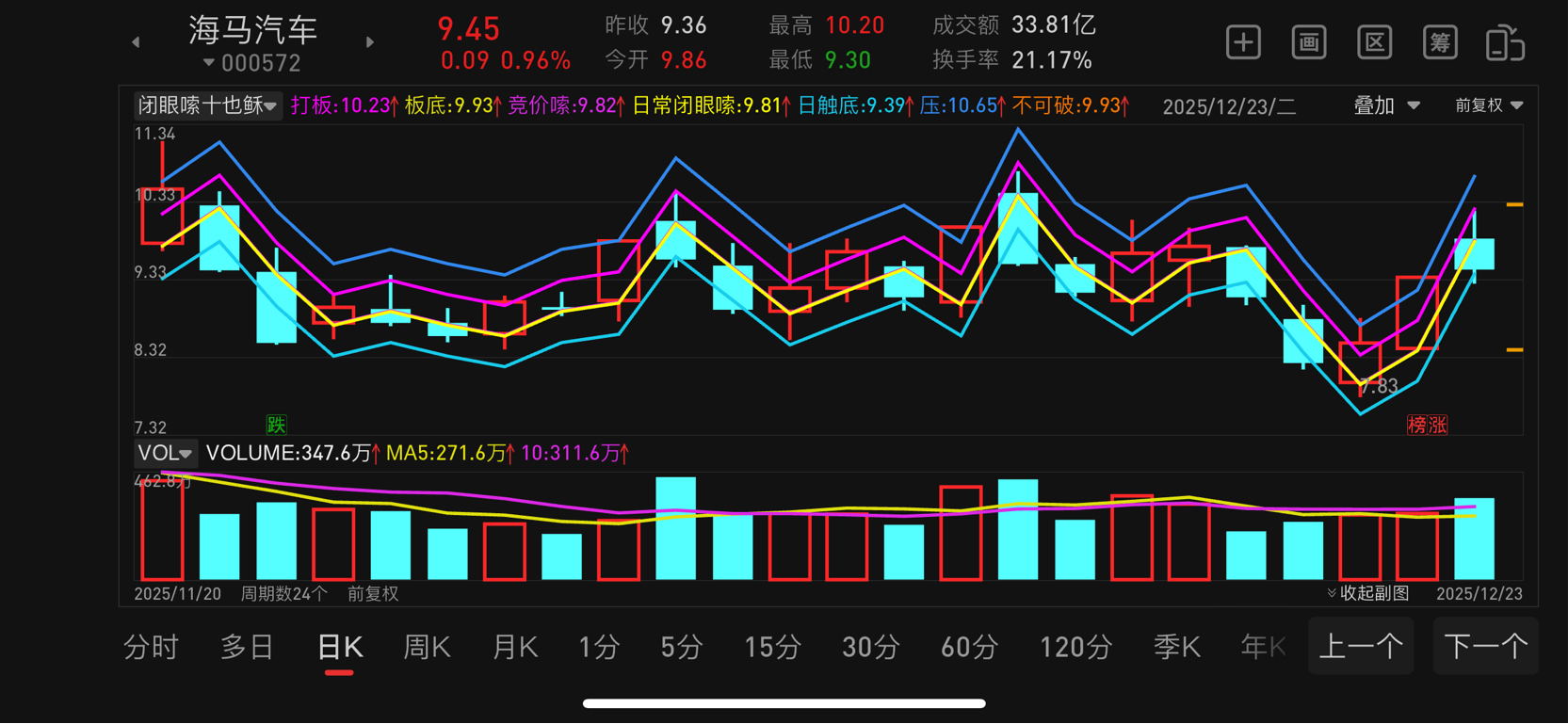Tap the 7.83 low price label

pyautogui.click(x=1379, y=386)
